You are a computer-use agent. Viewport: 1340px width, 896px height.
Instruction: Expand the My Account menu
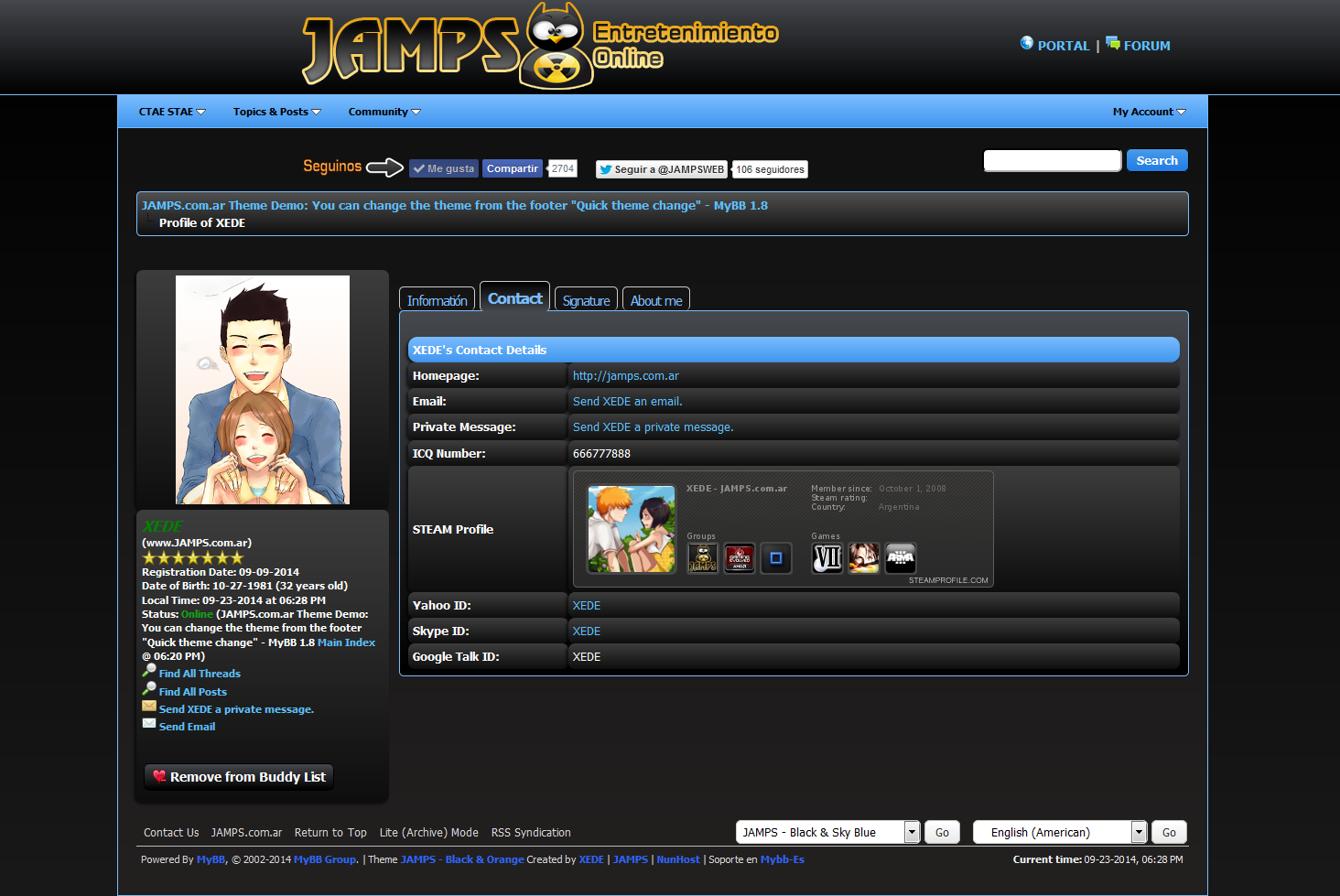click(1149, 112)
